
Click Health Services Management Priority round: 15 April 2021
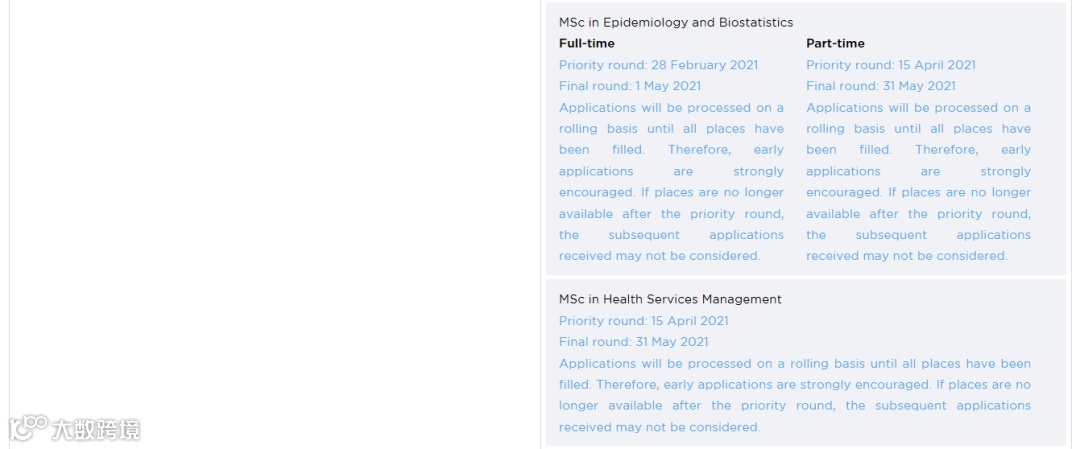click(x=643, y=321)
